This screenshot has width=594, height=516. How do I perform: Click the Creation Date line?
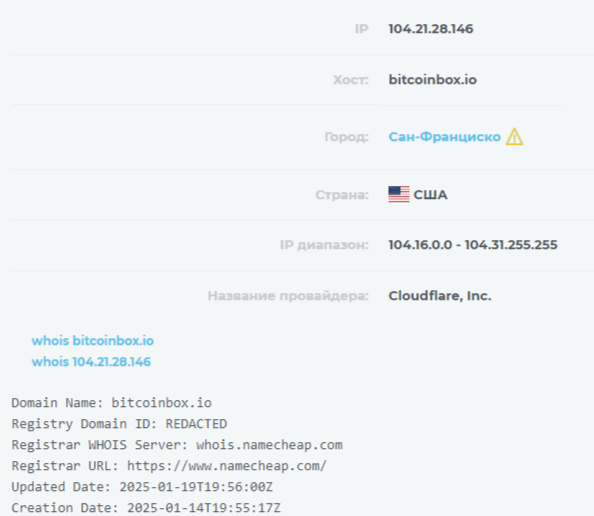(x=146, y=508)
